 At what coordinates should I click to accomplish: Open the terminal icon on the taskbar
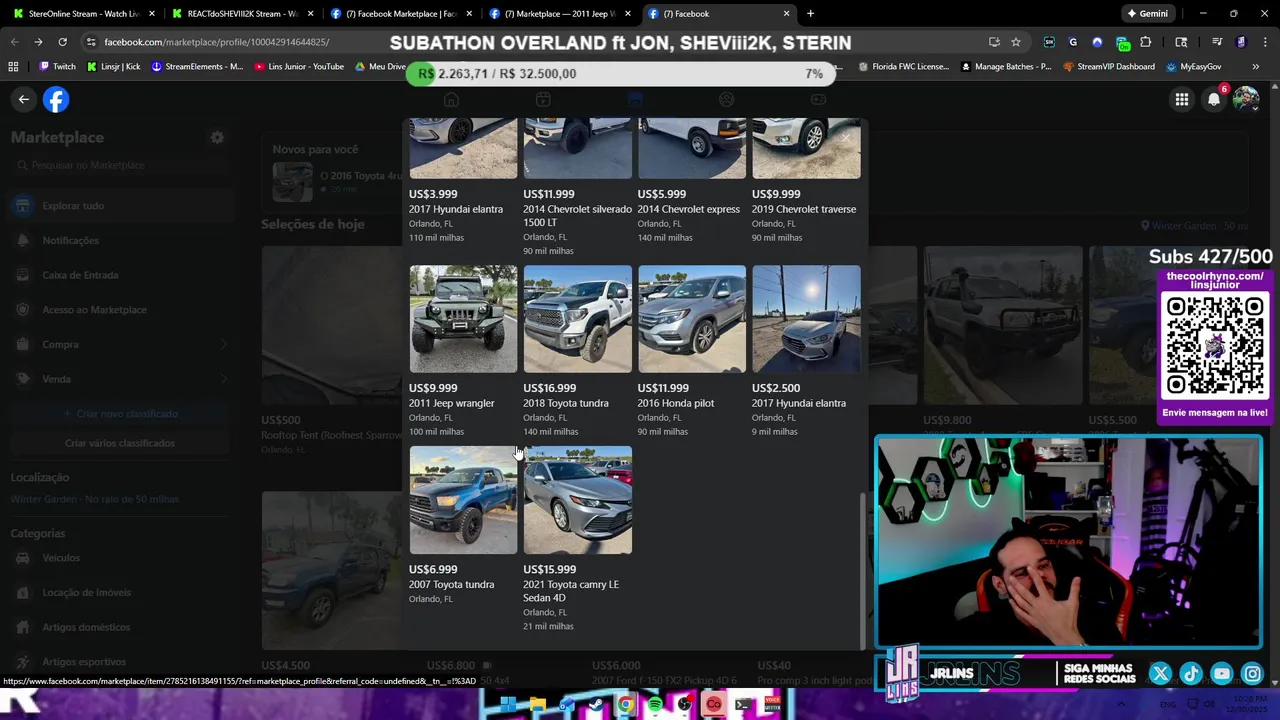tap(743, 705)
